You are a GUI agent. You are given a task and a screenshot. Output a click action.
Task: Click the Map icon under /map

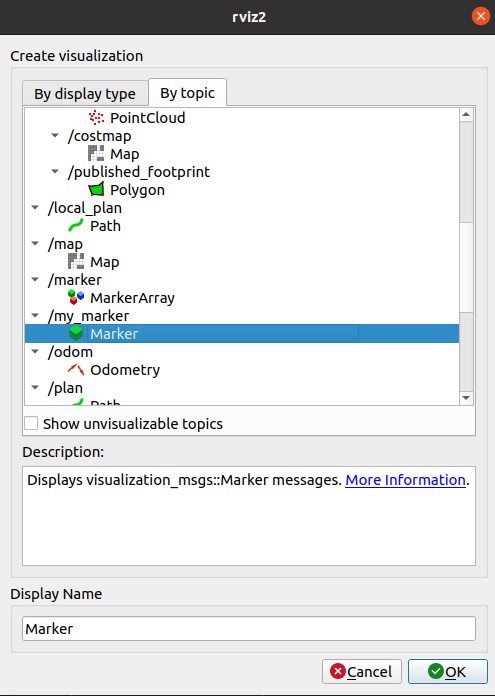[76, 261]
